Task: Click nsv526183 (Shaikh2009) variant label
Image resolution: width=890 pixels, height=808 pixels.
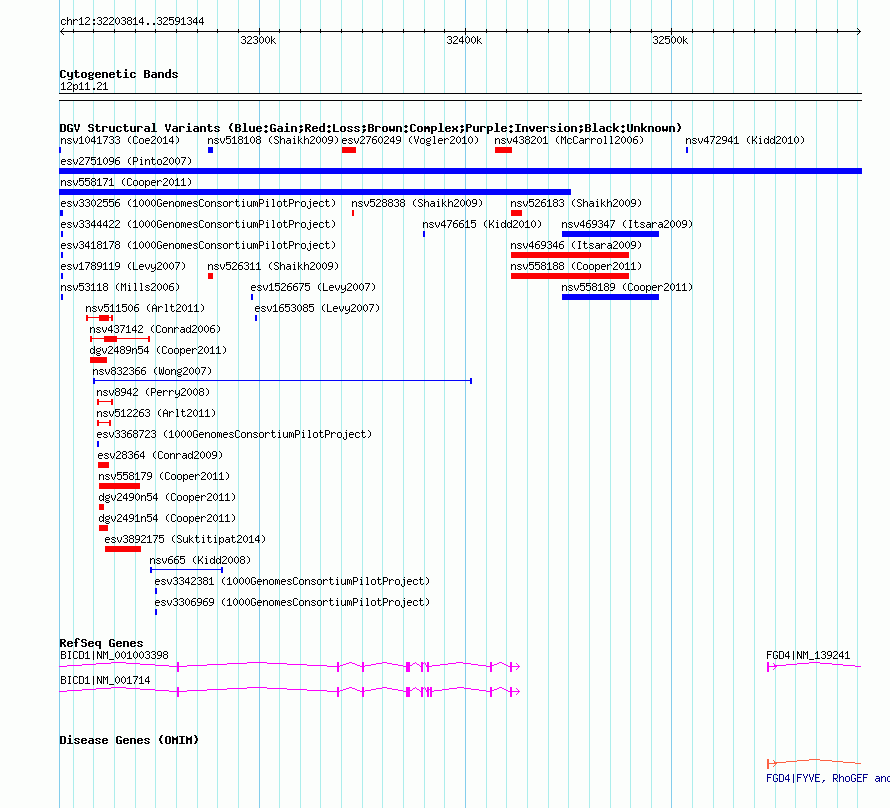Action: tap(576, 203)
